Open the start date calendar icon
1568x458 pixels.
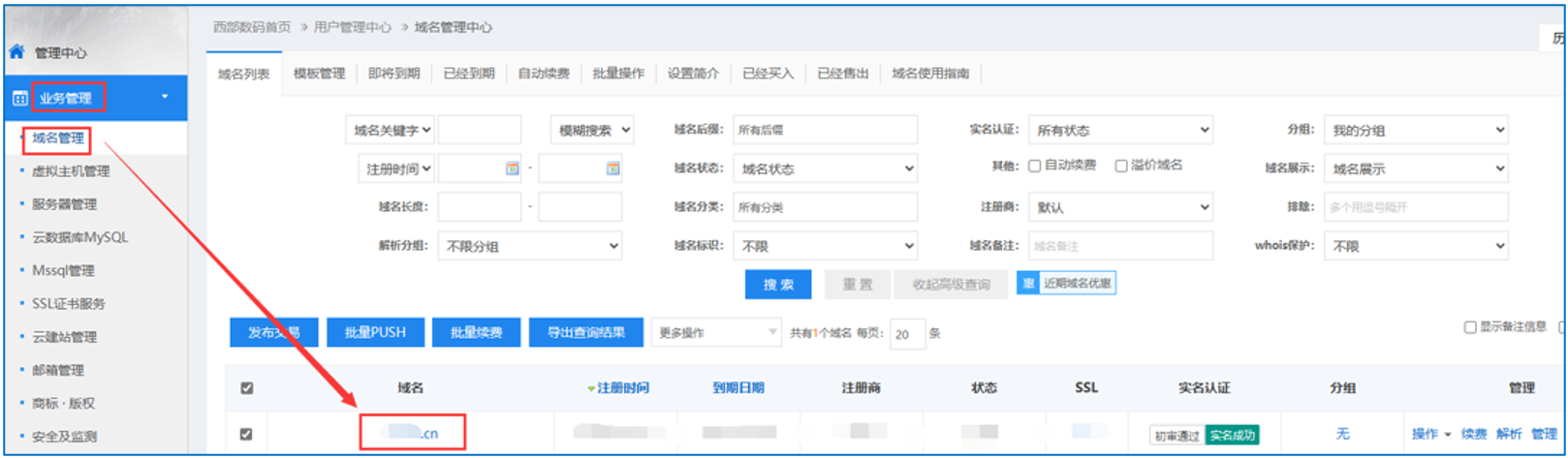[512, 168]
